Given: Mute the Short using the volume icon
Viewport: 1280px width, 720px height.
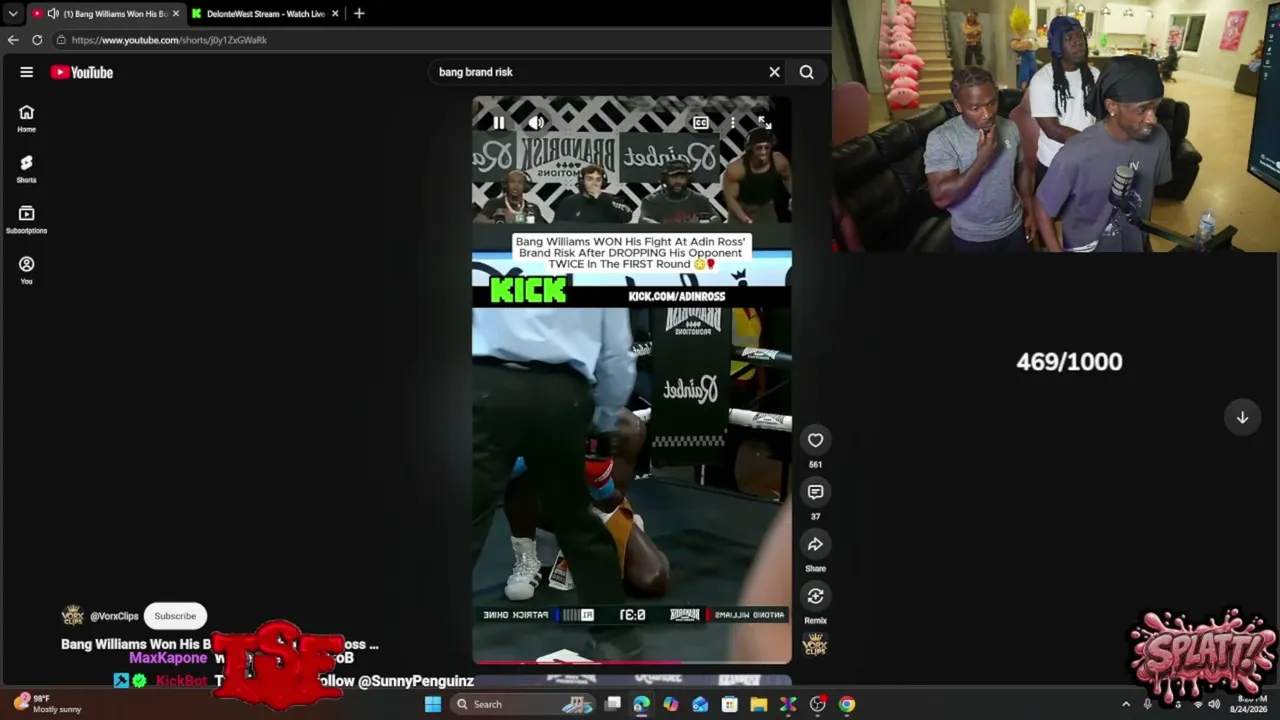Looking at the screenshot, I should tap(536, 123).
